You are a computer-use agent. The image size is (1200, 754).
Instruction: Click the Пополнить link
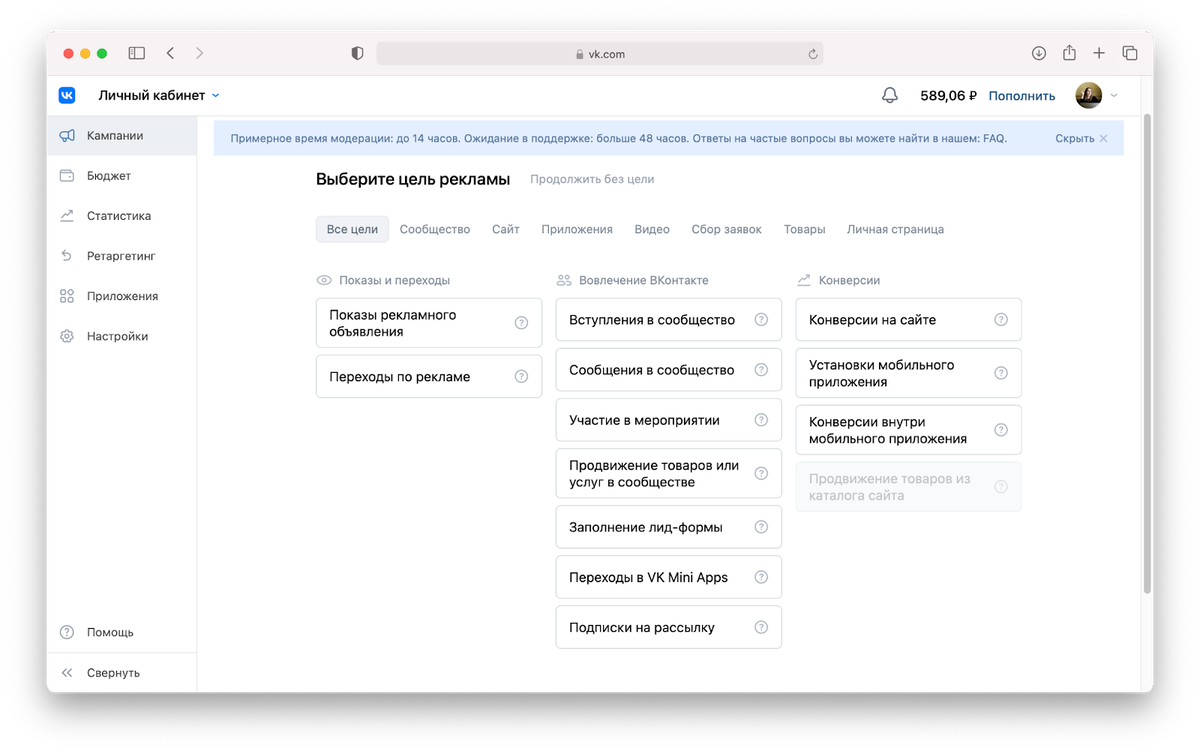coord(1021,94)
